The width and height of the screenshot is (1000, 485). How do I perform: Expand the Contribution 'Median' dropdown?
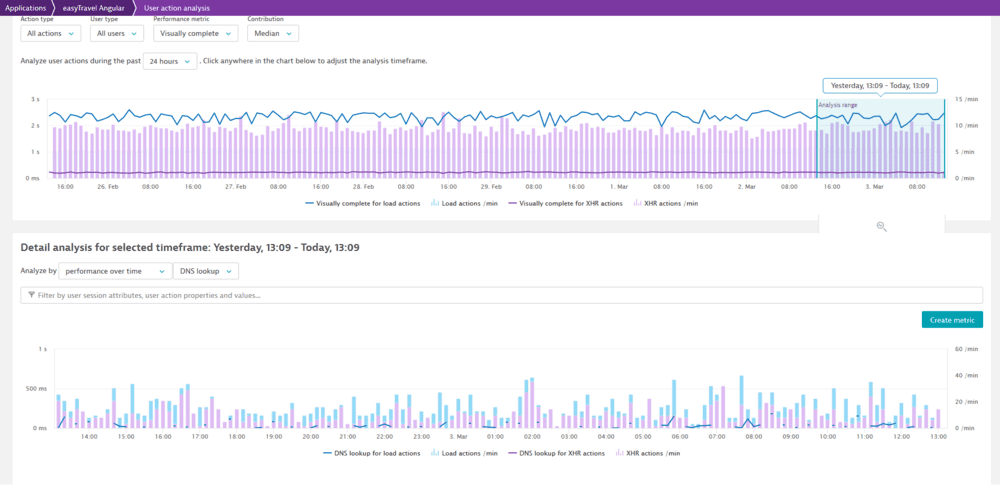pos(272,33)
